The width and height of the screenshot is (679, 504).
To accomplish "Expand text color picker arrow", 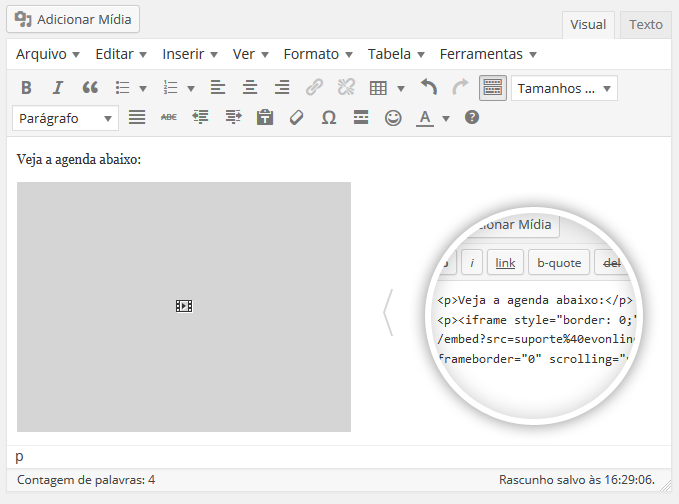I will click(446, 118).
